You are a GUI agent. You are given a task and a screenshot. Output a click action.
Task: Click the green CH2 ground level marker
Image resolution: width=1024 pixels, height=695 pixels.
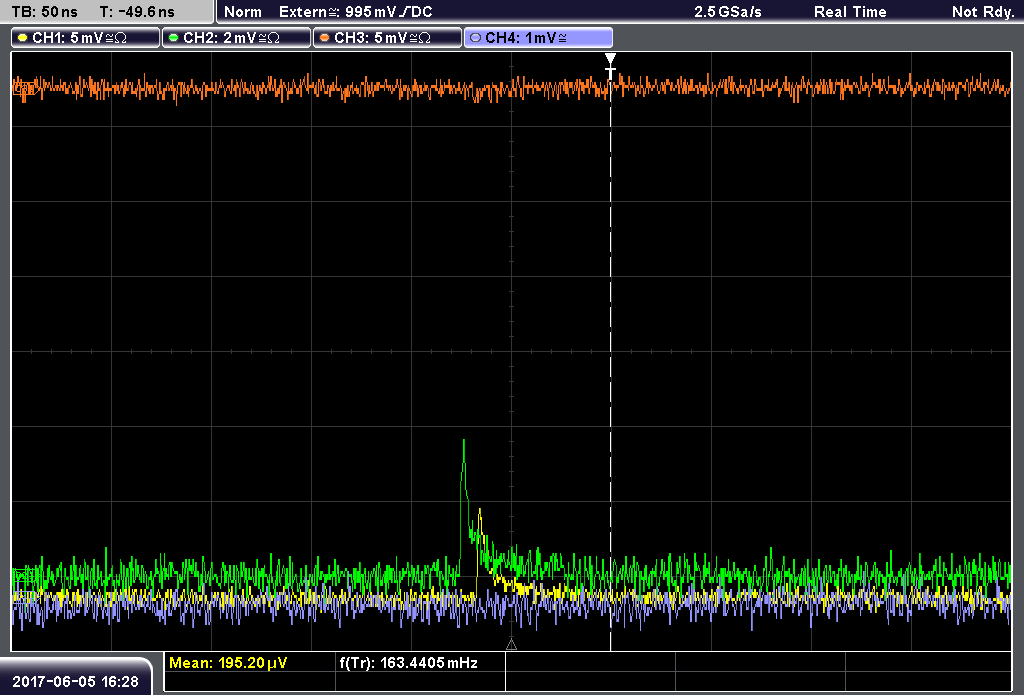pos(24,575)
